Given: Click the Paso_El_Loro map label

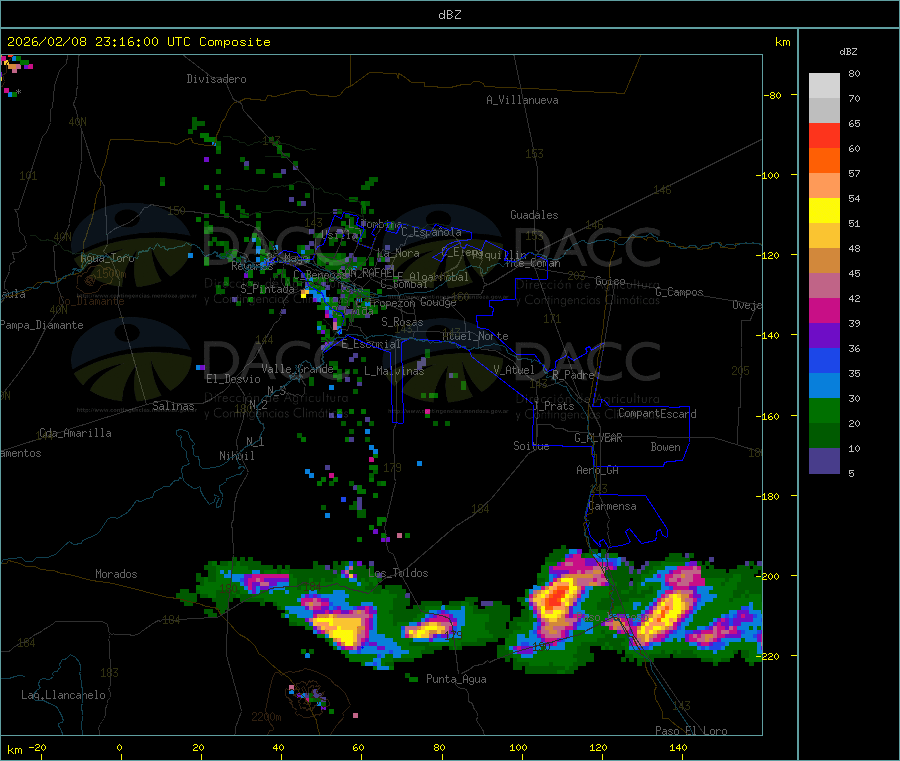Looking at the screenshot, I should [691, 731].
